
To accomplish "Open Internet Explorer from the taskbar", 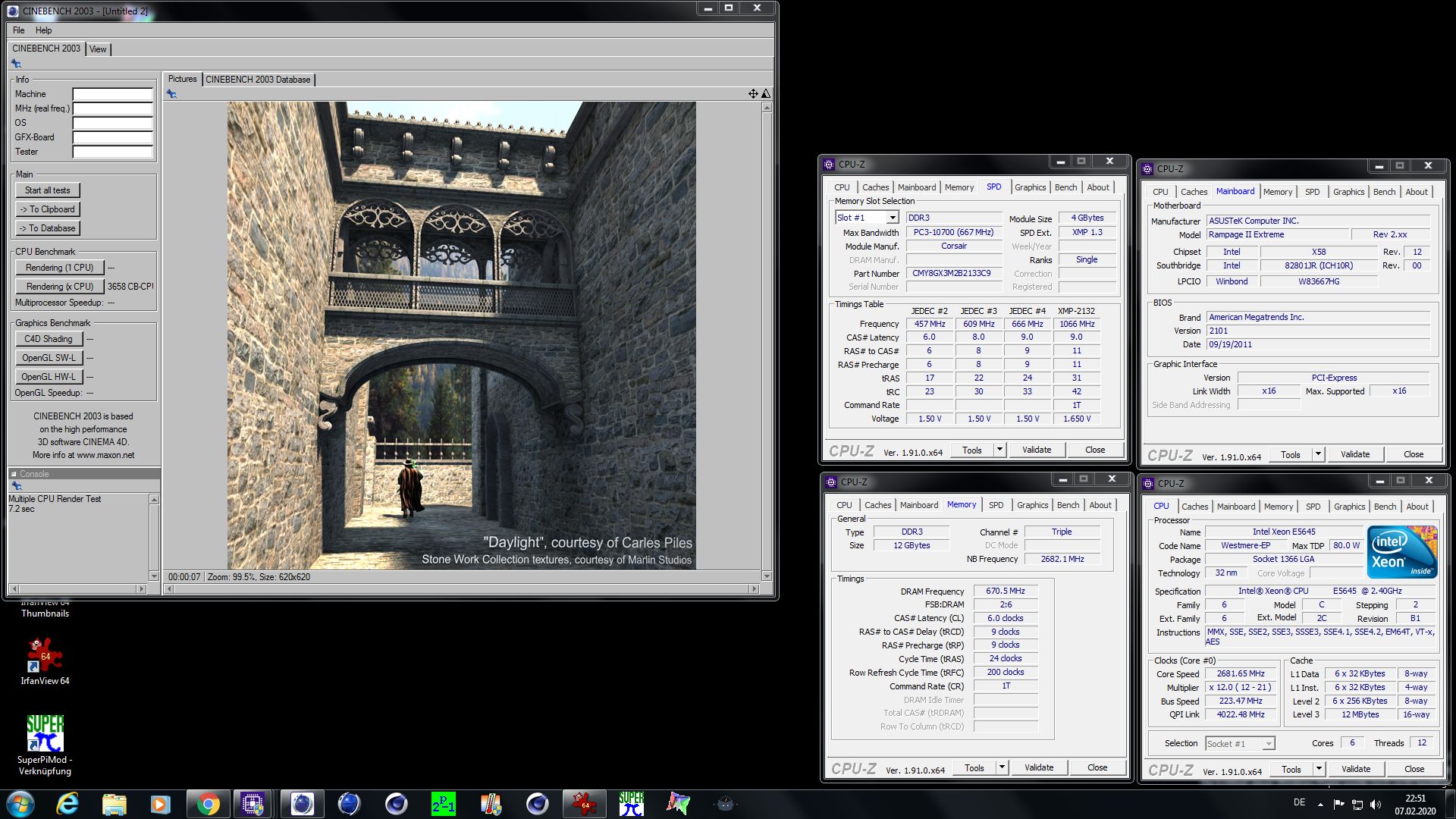I will [67, 804].
